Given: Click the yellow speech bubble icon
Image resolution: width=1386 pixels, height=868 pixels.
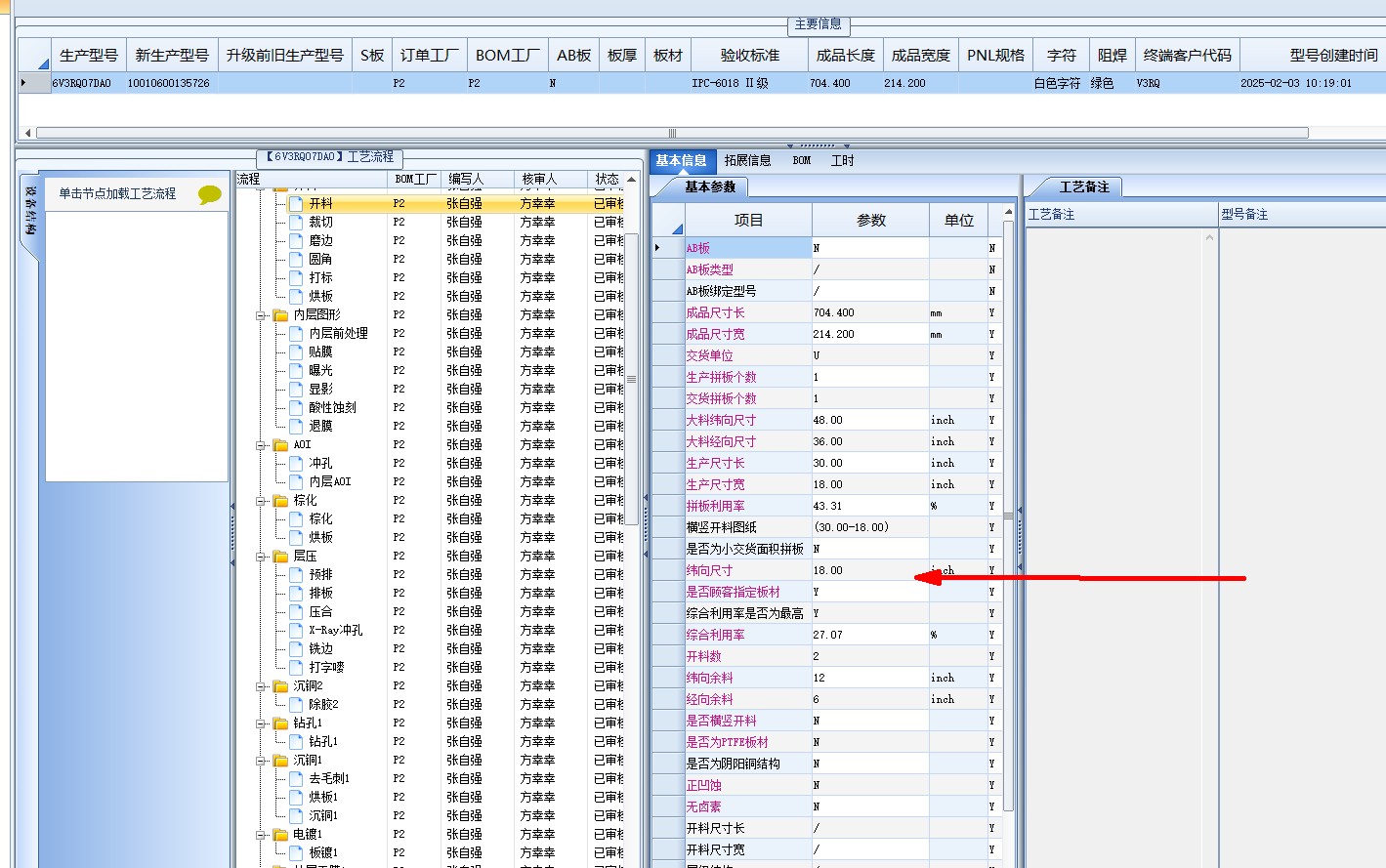Looking at the screenshot, I should pyautogui.click(x=209, y=194).
